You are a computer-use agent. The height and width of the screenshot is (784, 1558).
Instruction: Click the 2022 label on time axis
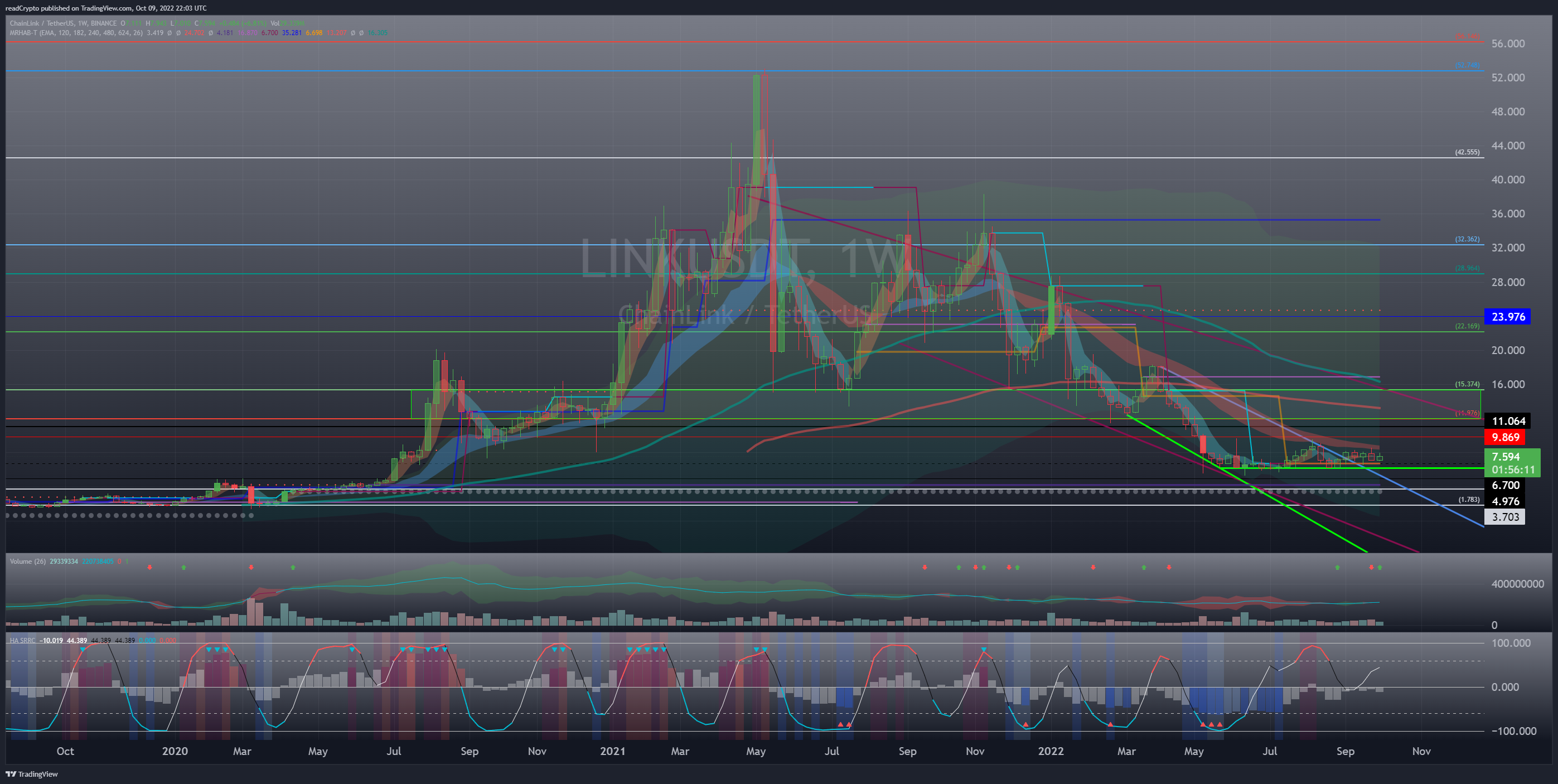tap(1051, 751)
